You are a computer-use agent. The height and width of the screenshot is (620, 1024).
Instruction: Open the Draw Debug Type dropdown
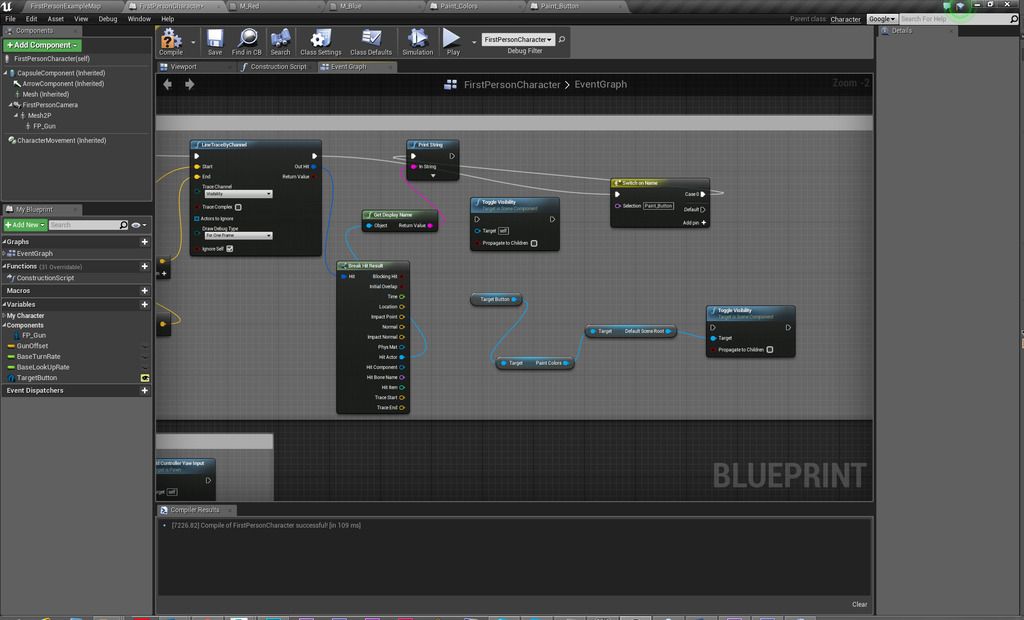click(x=238, y=235)
